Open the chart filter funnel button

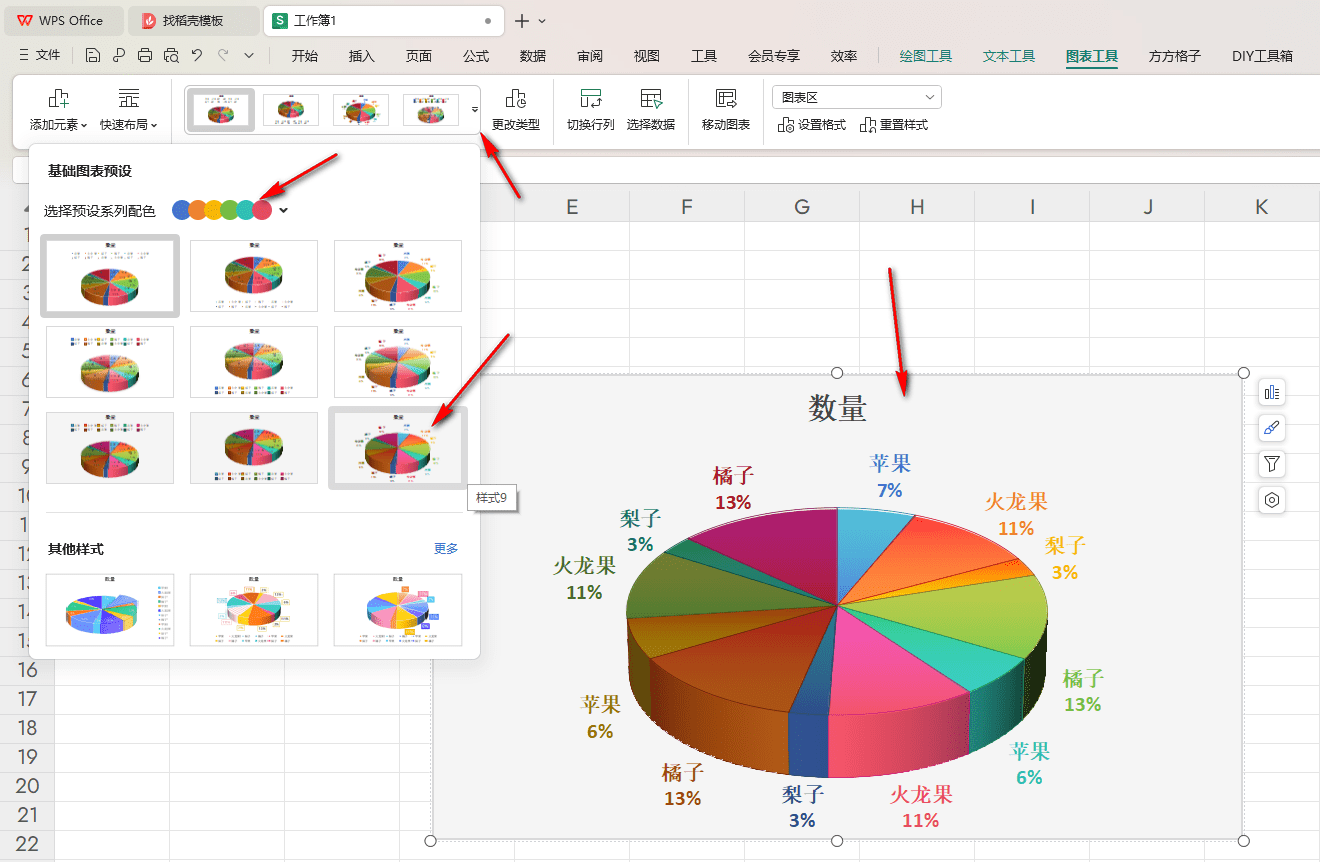[x=1272, y=464]
